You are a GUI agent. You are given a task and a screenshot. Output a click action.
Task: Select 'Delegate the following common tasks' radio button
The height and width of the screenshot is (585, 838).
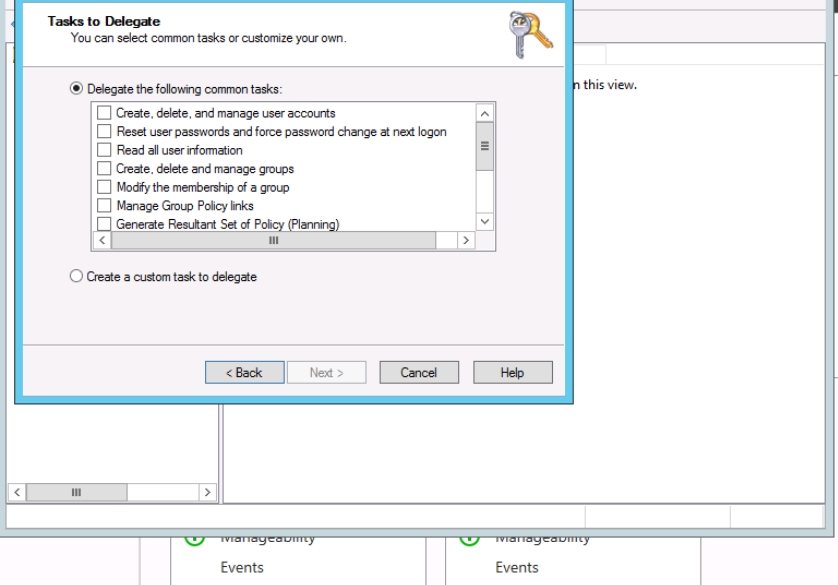tap(76, 89)
